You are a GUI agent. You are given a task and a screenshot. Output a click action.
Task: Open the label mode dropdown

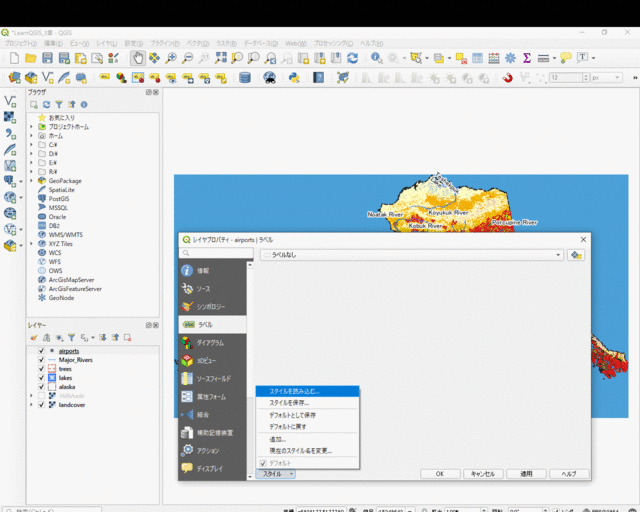pos(412,255)
